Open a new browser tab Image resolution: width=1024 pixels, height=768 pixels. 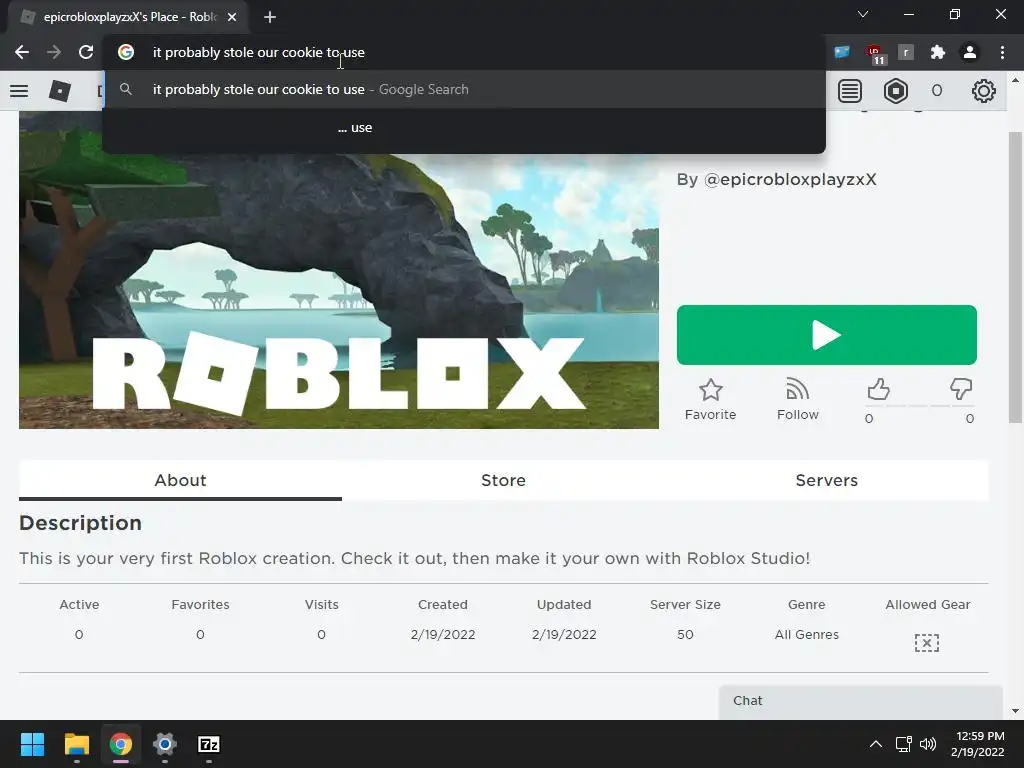270,17
